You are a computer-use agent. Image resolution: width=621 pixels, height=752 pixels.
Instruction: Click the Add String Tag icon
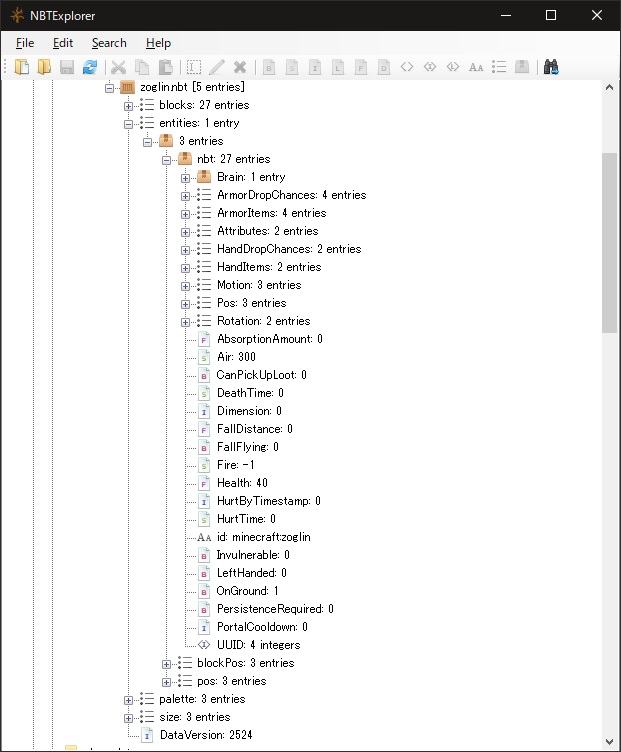pos(476,67)
